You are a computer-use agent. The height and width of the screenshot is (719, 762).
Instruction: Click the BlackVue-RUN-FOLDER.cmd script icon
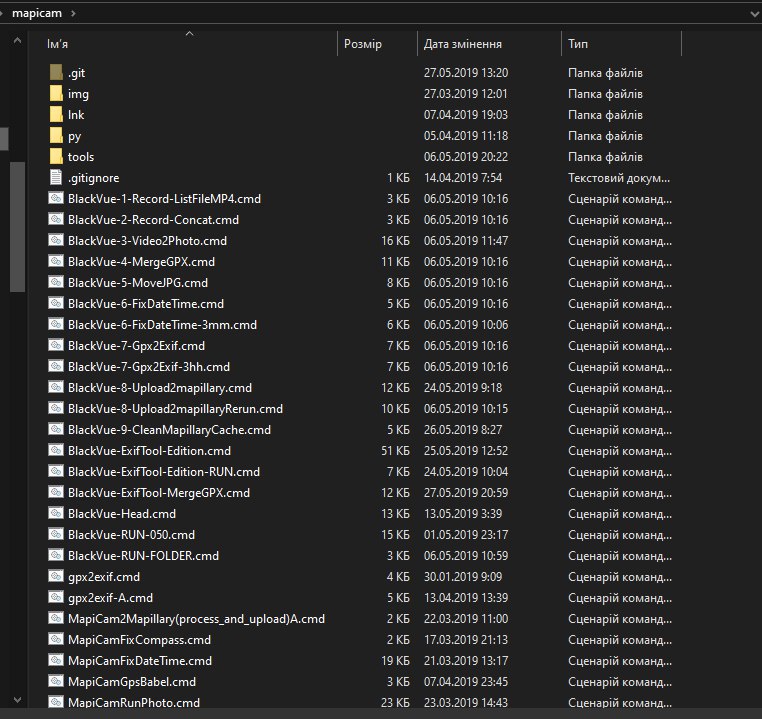click(x=56, y=555)
